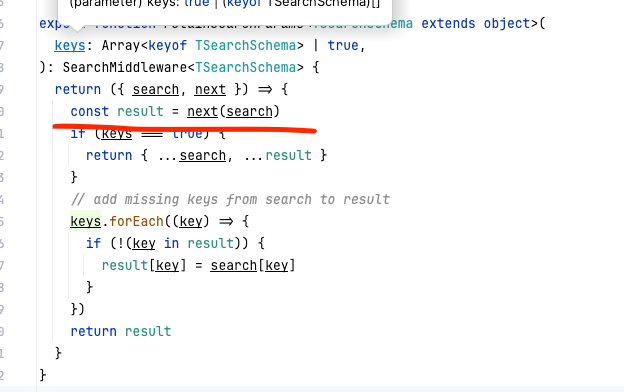Click the highlighted keys before forEach
Viewport: 624px width, 392px height.
[86, 221]
